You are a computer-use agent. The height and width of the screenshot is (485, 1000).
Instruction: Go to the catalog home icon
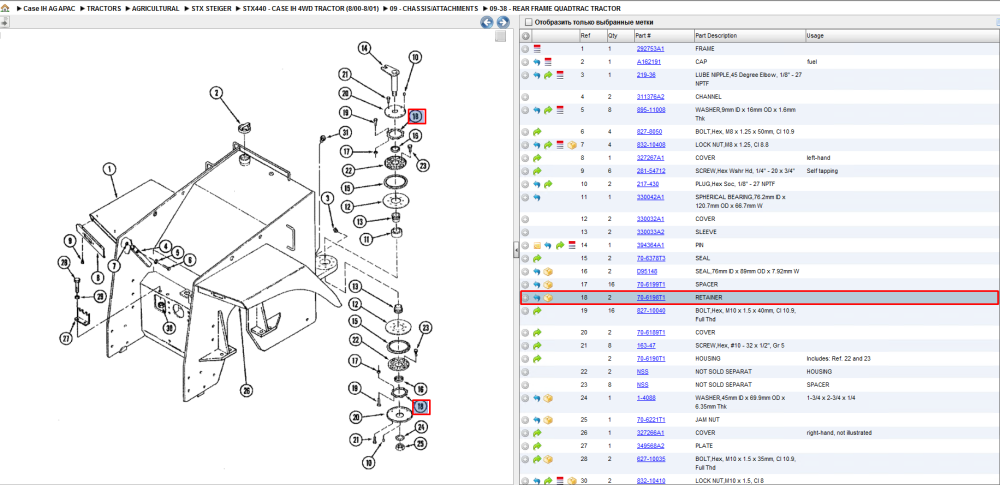(x=5, y=8)
